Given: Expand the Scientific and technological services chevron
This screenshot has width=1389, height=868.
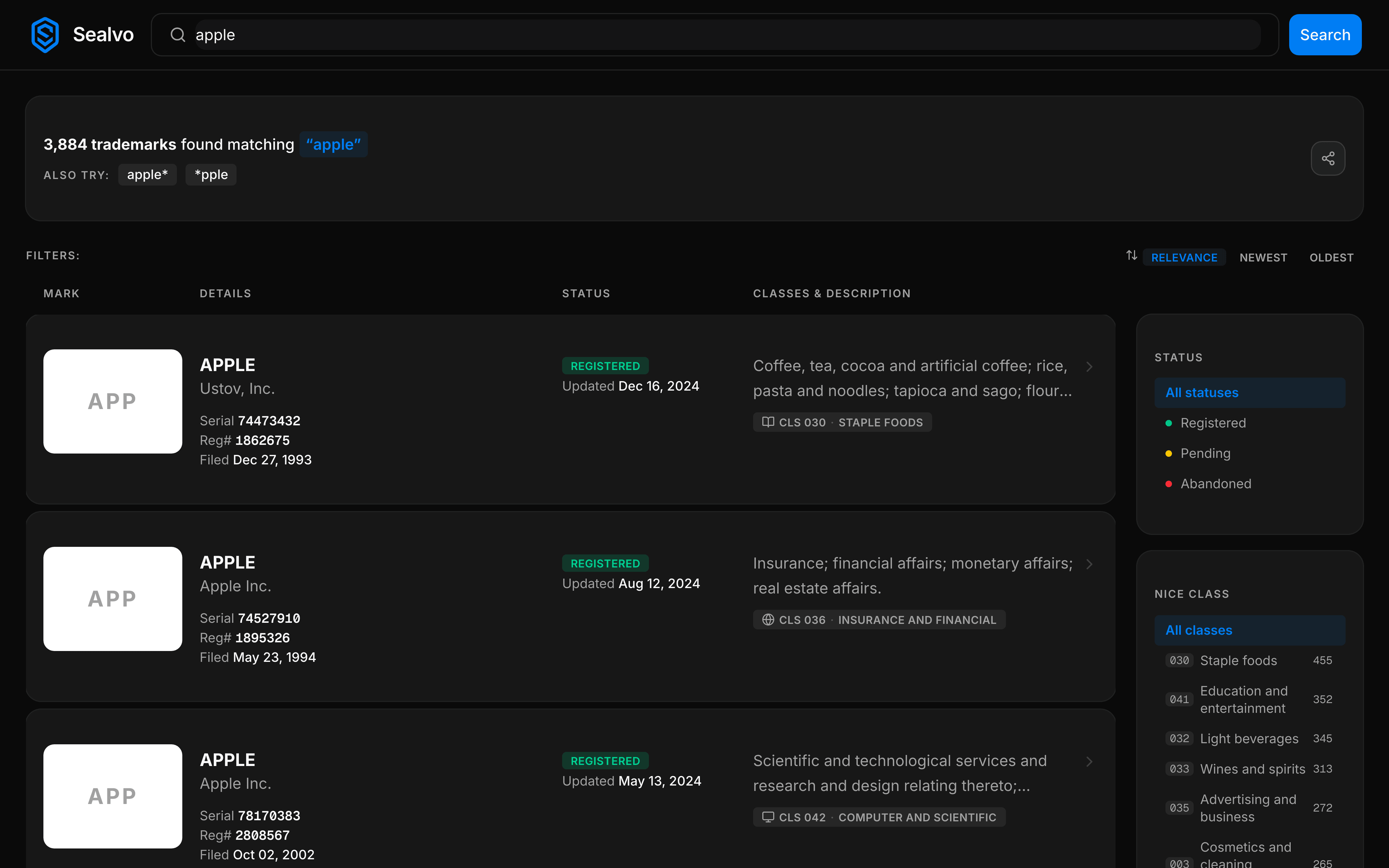Looking at the screenshot, I should point(1089,761).
